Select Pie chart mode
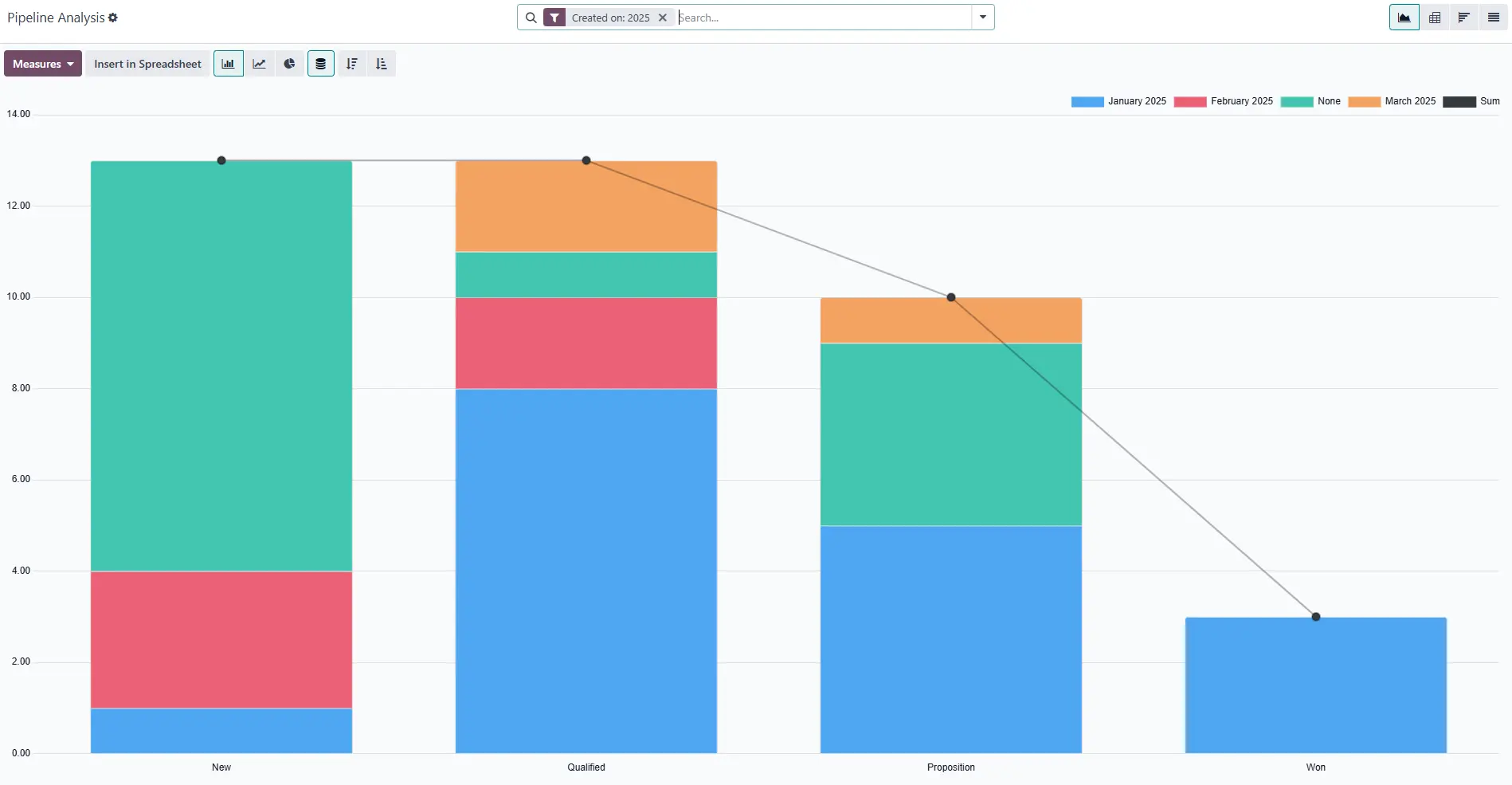1512x785 pixels. [x=289, y=64]
